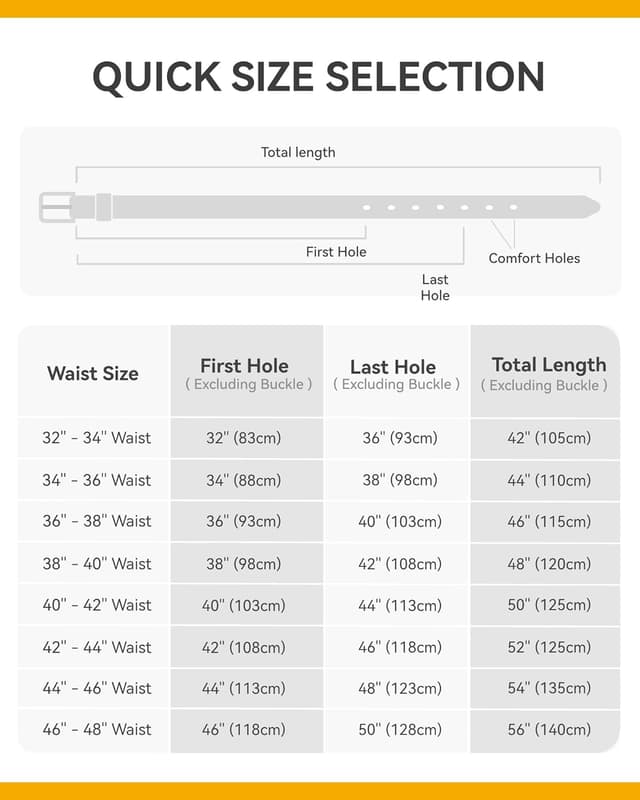Click the "First Hole" label in belt diagram
Screen dimensions: 640x800
[336, 252]
